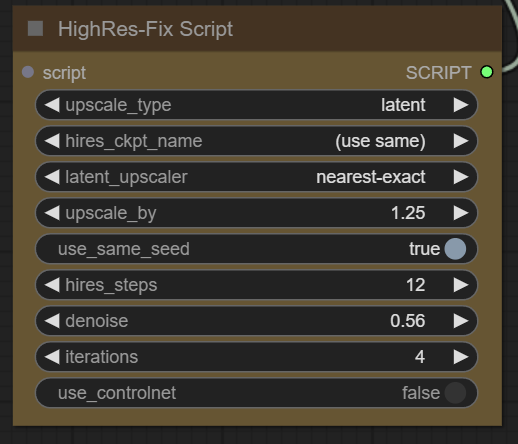Select next upscale_type with right arrow

coord(461,105)
